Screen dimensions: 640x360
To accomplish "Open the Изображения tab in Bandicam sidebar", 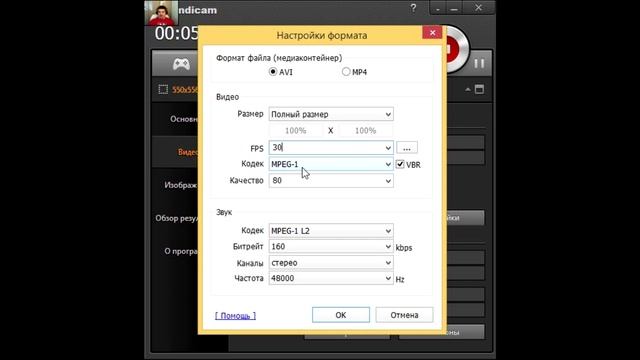I will pos(181,185).
